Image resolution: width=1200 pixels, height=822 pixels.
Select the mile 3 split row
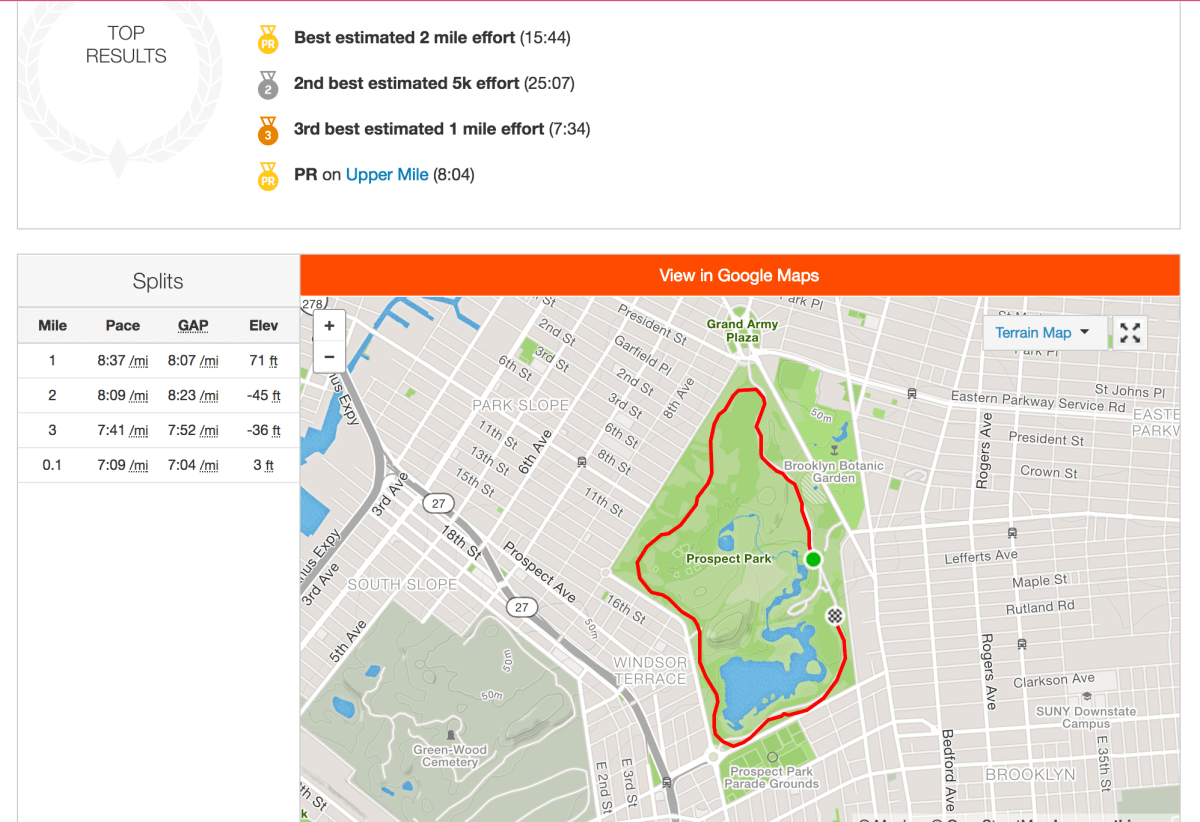[x=158, y=430]
